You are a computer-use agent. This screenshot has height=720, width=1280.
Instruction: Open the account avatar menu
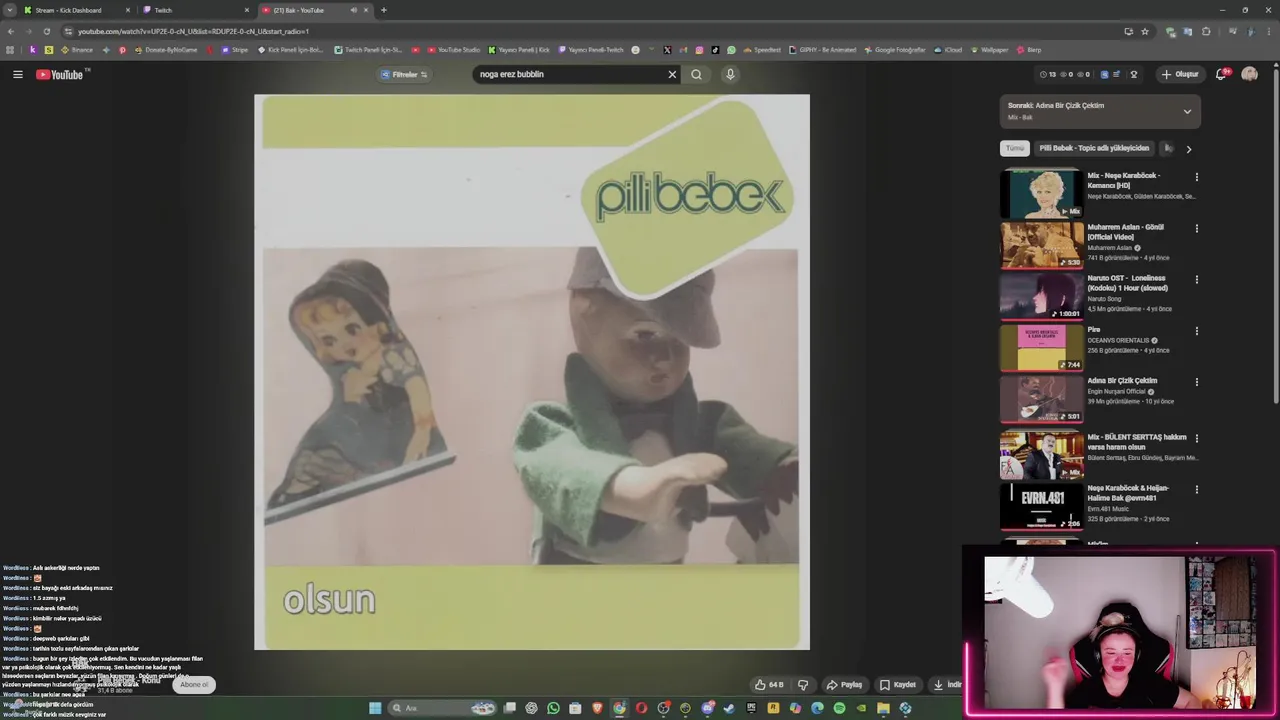1249,74
